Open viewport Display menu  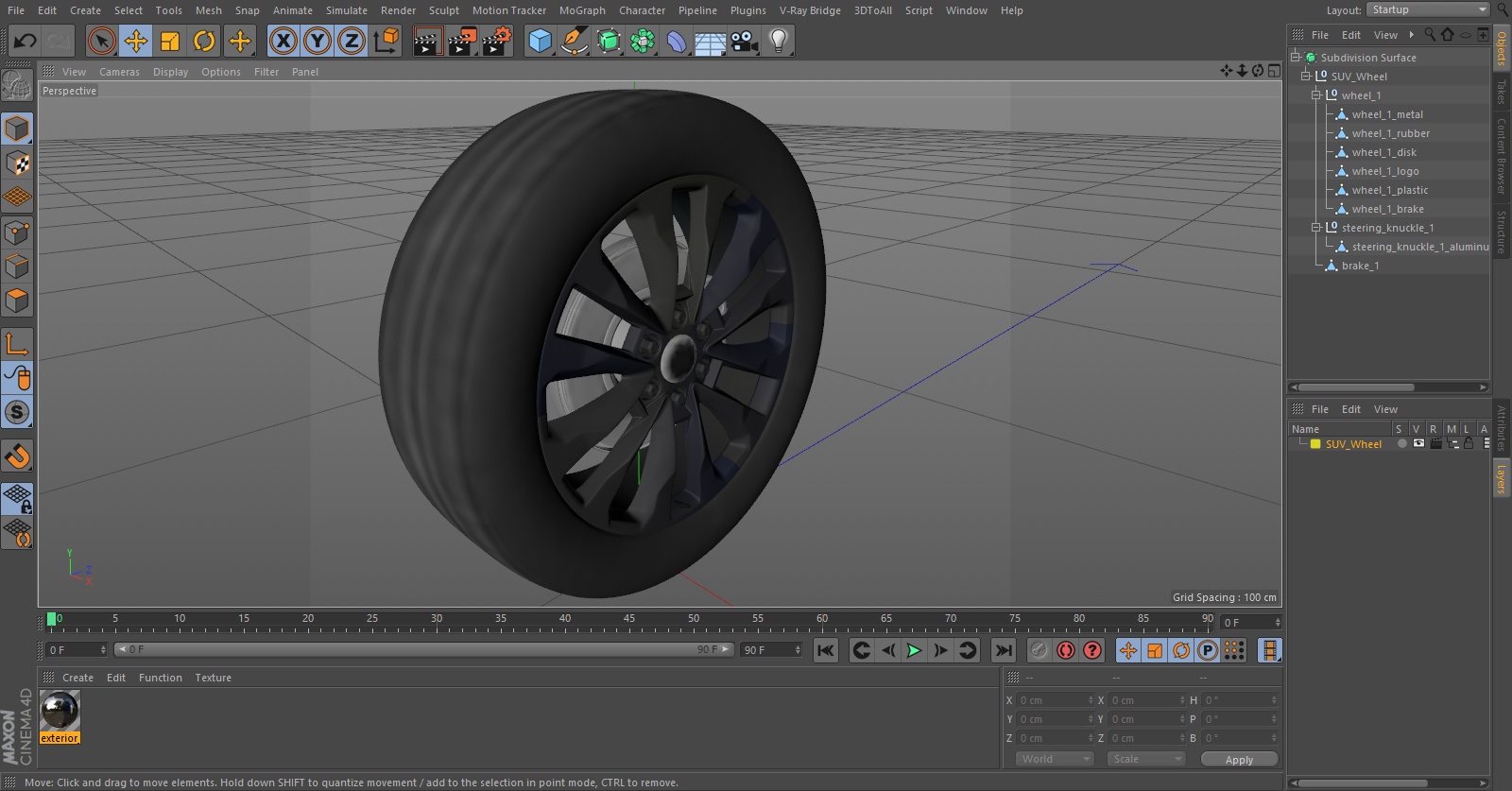click(x=170, y=72)
